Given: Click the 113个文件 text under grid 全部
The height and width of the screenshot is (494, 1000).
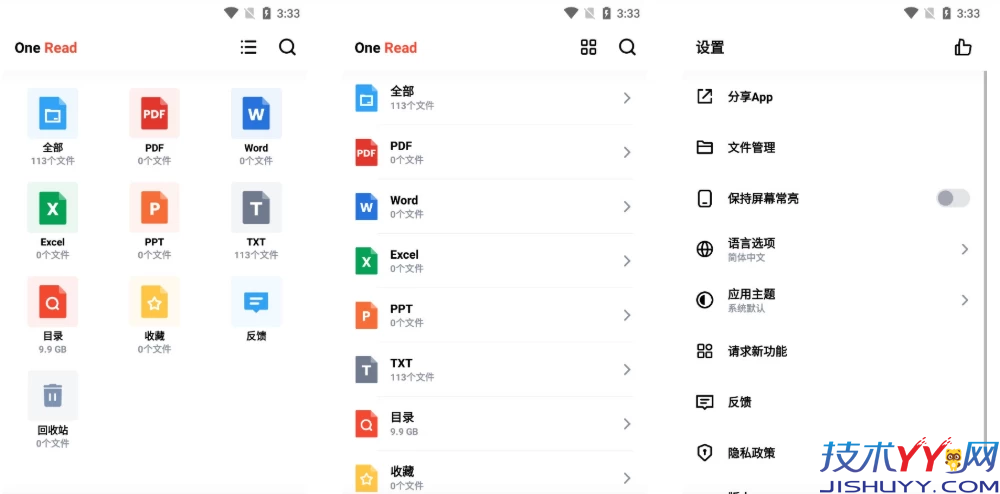Looking at the screenshot, I should pos(52,161).
